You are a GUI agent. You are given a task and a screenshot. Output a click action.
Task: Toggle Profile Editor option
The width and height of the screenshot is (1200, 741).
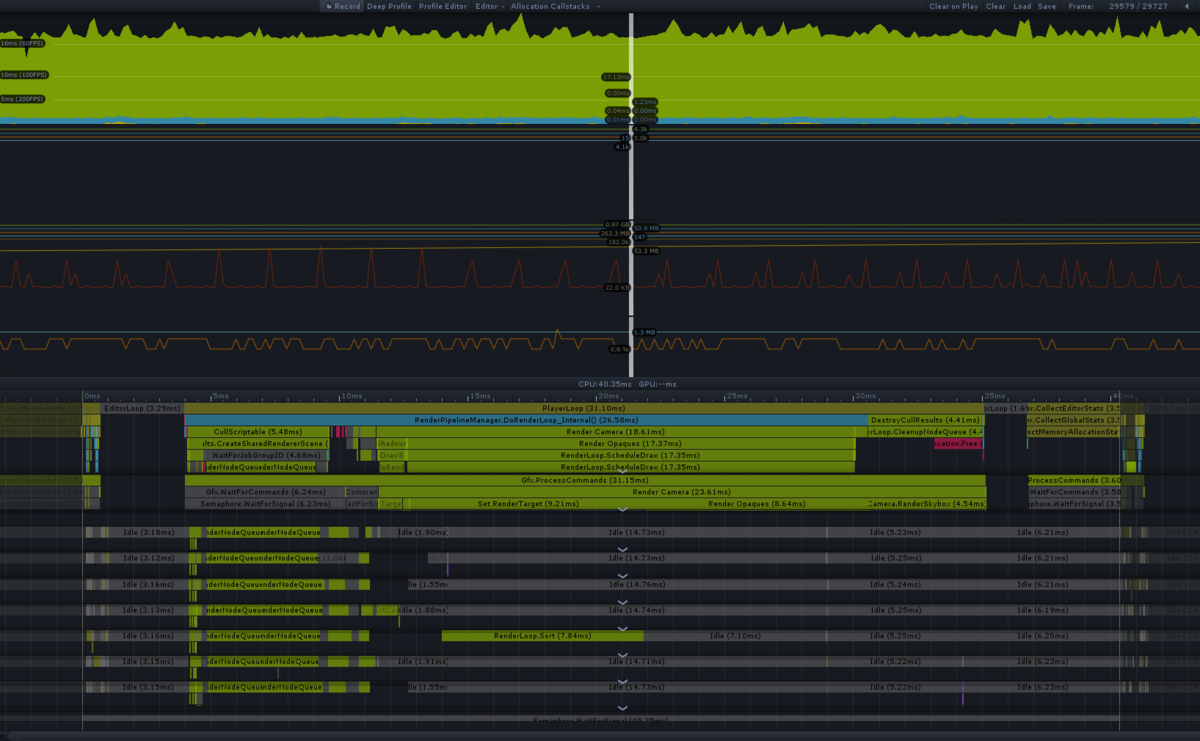tap(443, 6)
